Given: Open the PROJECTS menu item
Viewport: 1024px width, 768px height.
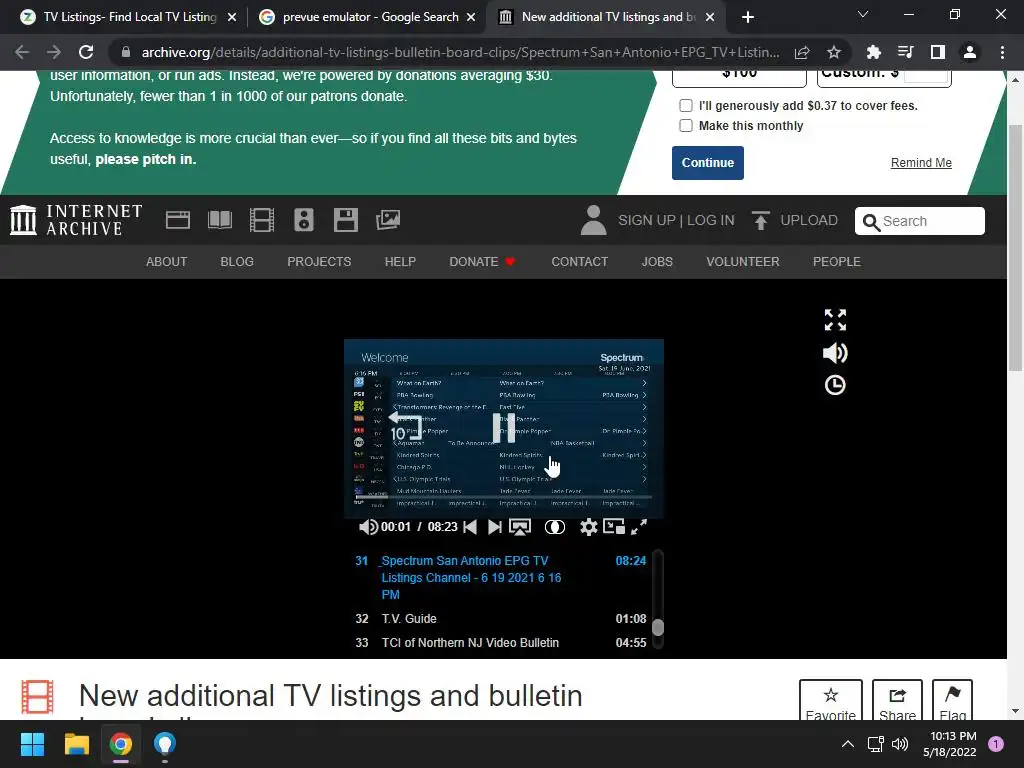Looking at the screenshot, I should (319, 261).
